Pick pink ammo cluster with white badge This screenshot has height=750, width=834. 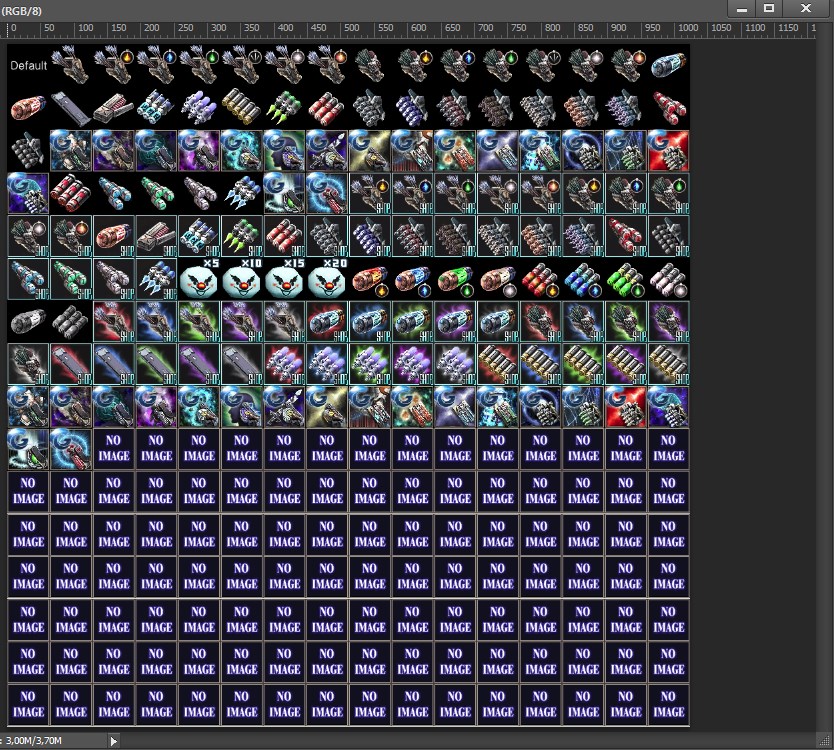point(669,280)
